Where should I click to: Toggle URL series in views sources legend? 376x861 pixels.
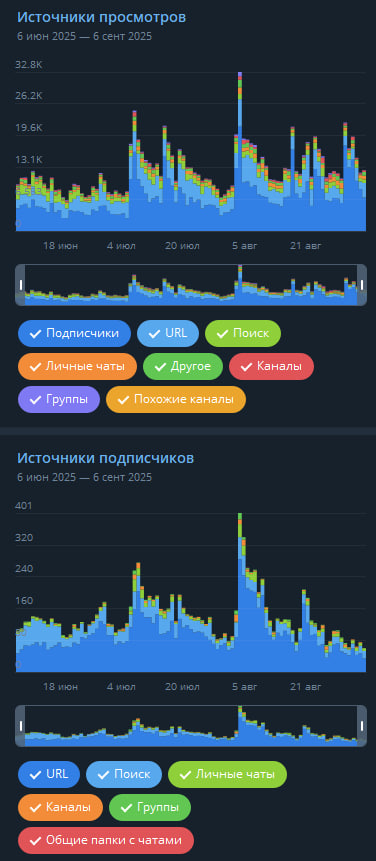[x=167, y=333]
